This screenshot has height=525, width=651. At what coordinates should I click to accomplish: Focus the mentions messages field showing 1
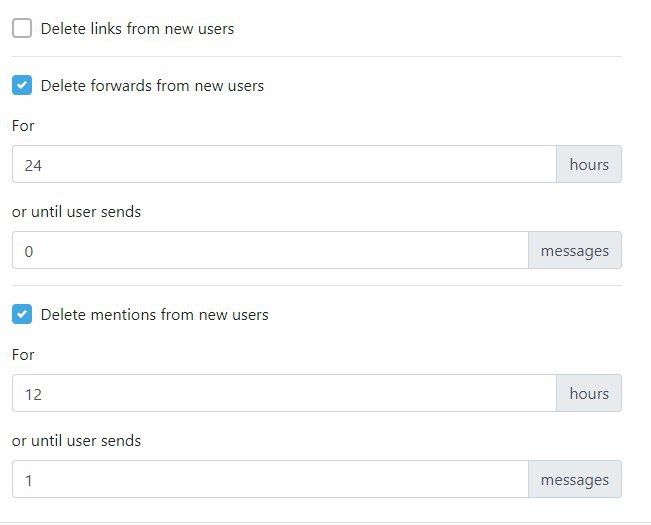[x=270, y=479]
